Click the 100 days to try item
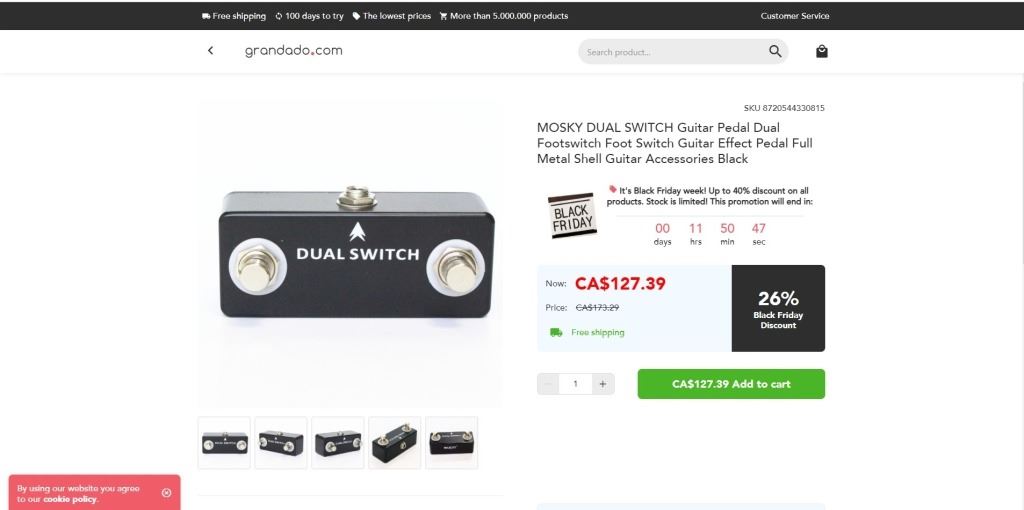 point(309,16)
